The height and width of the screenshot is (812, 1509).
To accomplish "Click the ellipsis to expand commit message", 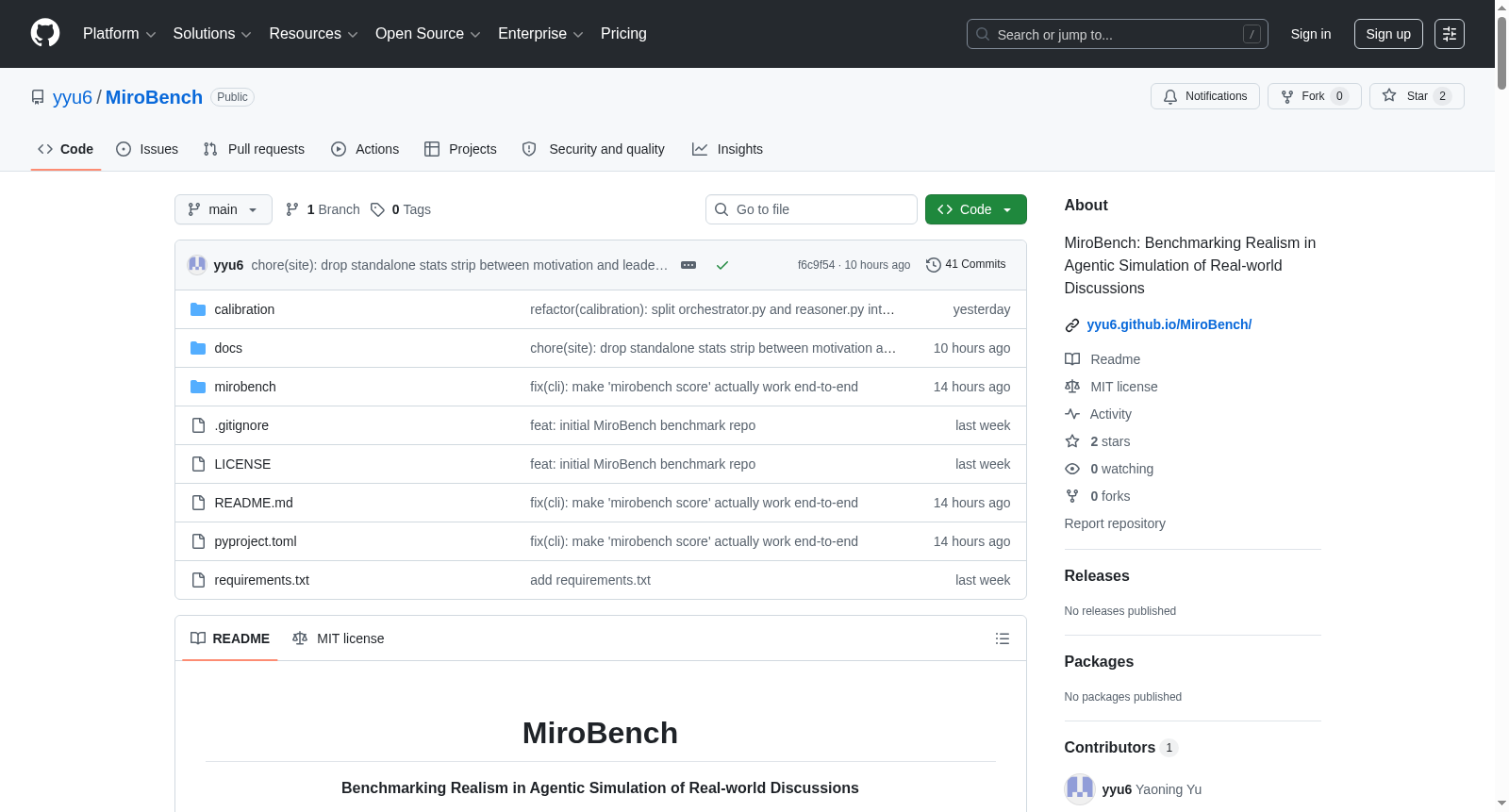I will pyautogui.click(x=688, y=265).
